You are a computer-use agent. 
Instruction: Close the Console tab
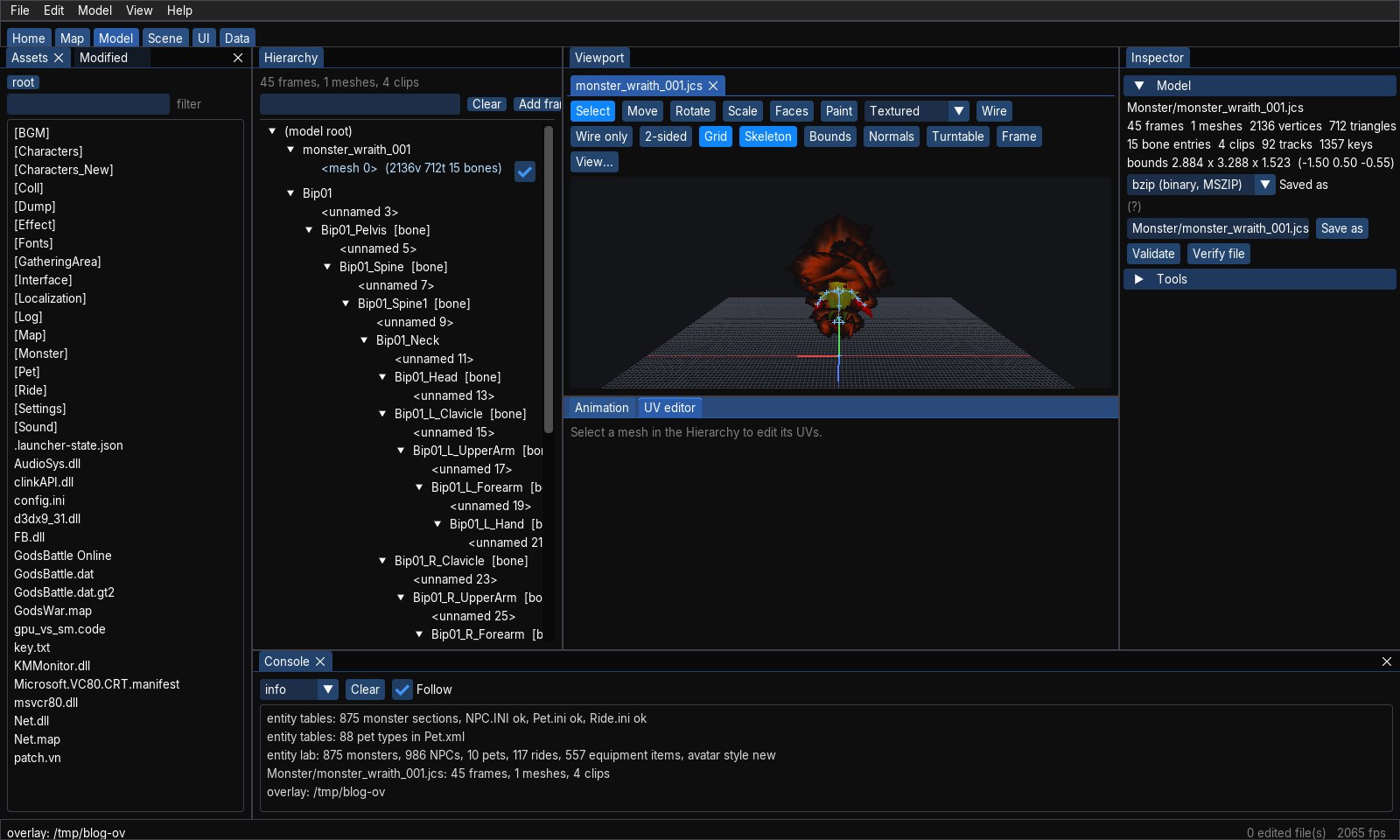point(320,661)
